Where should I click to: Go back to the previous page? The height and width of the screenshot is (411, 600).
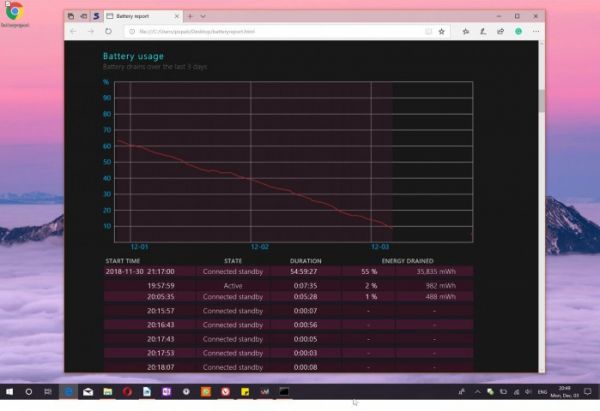pos(73,31)
